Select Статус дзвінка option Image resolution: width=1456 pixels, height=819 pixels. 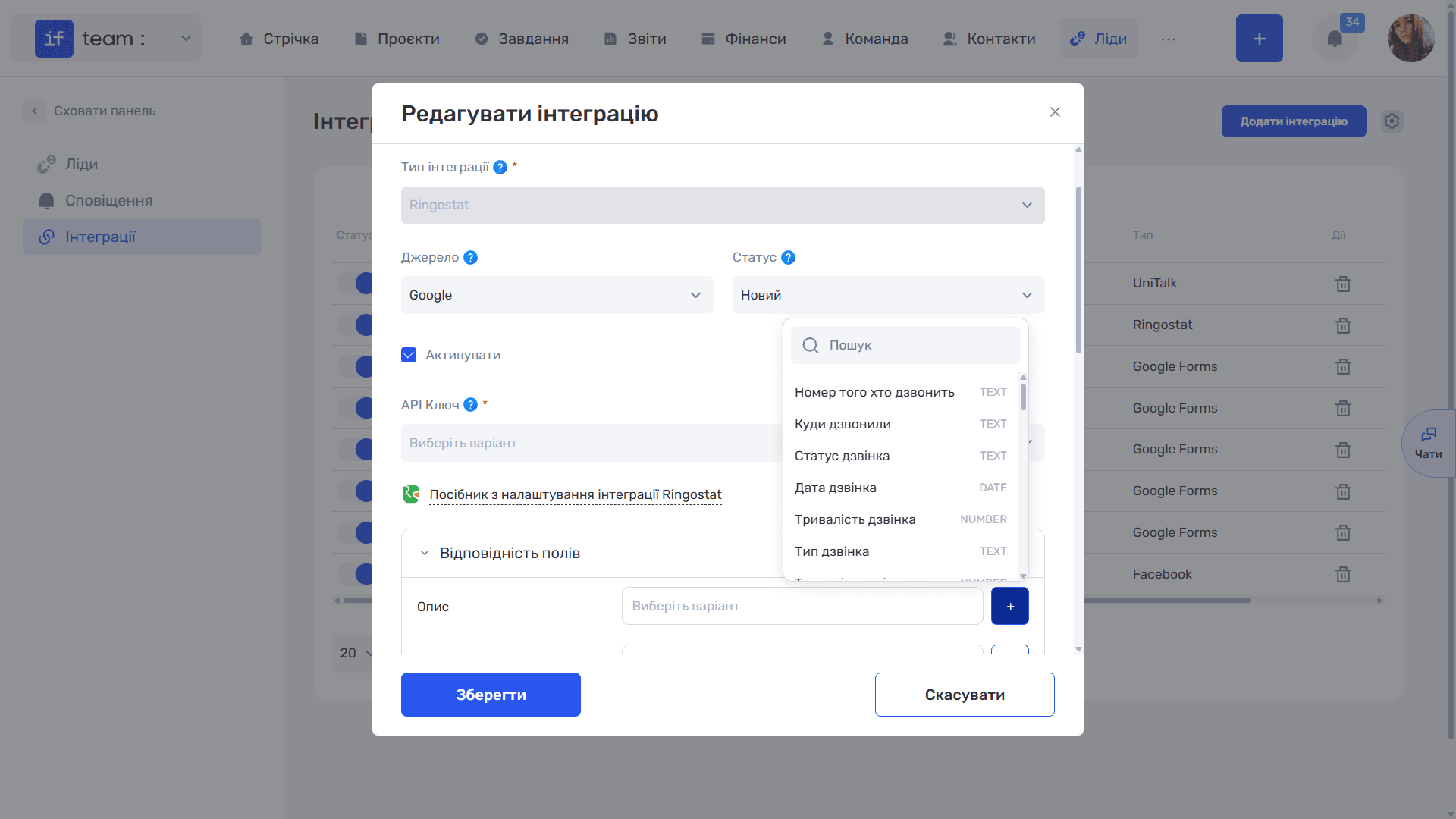point(900,456)
